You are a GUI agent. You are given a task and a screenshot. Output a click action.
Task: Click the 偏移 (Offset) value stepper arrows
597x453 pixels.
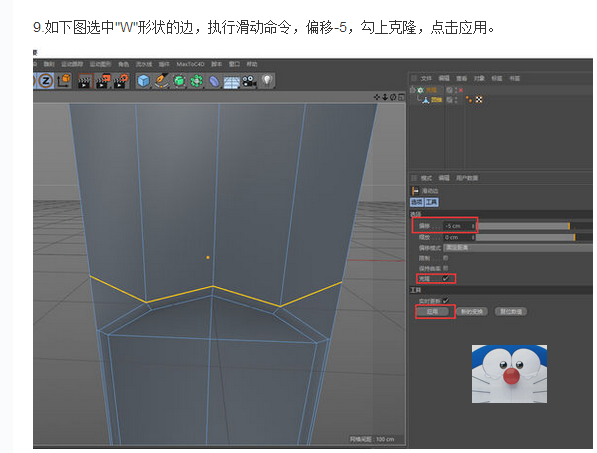pyautogui.click(x=473, y=226)
